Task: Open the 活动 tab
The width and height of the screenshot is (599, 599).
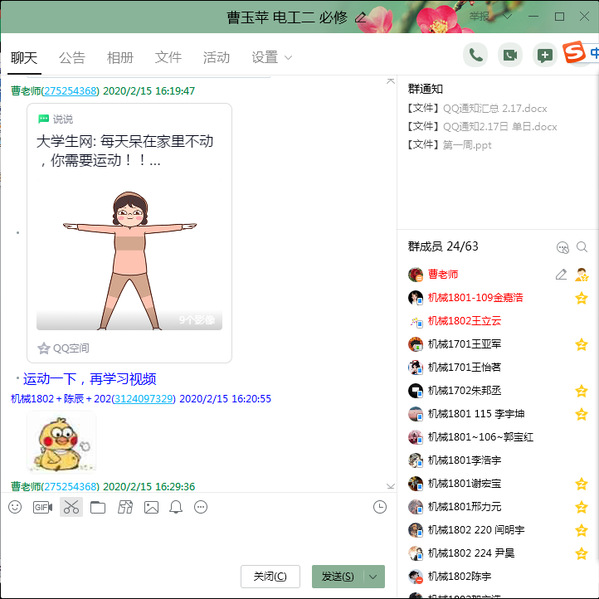Action: 216,58
